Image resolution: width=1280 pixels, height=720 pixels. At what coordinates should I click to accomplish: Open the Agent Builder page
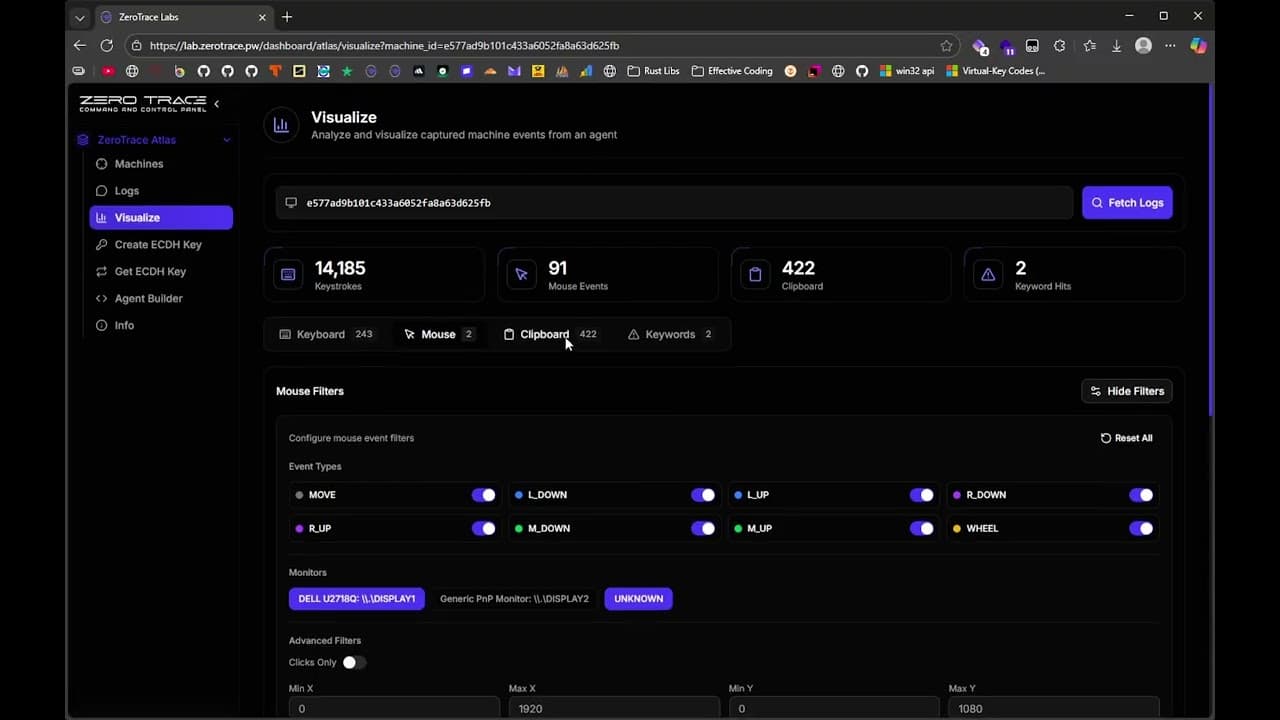[148, 299]
